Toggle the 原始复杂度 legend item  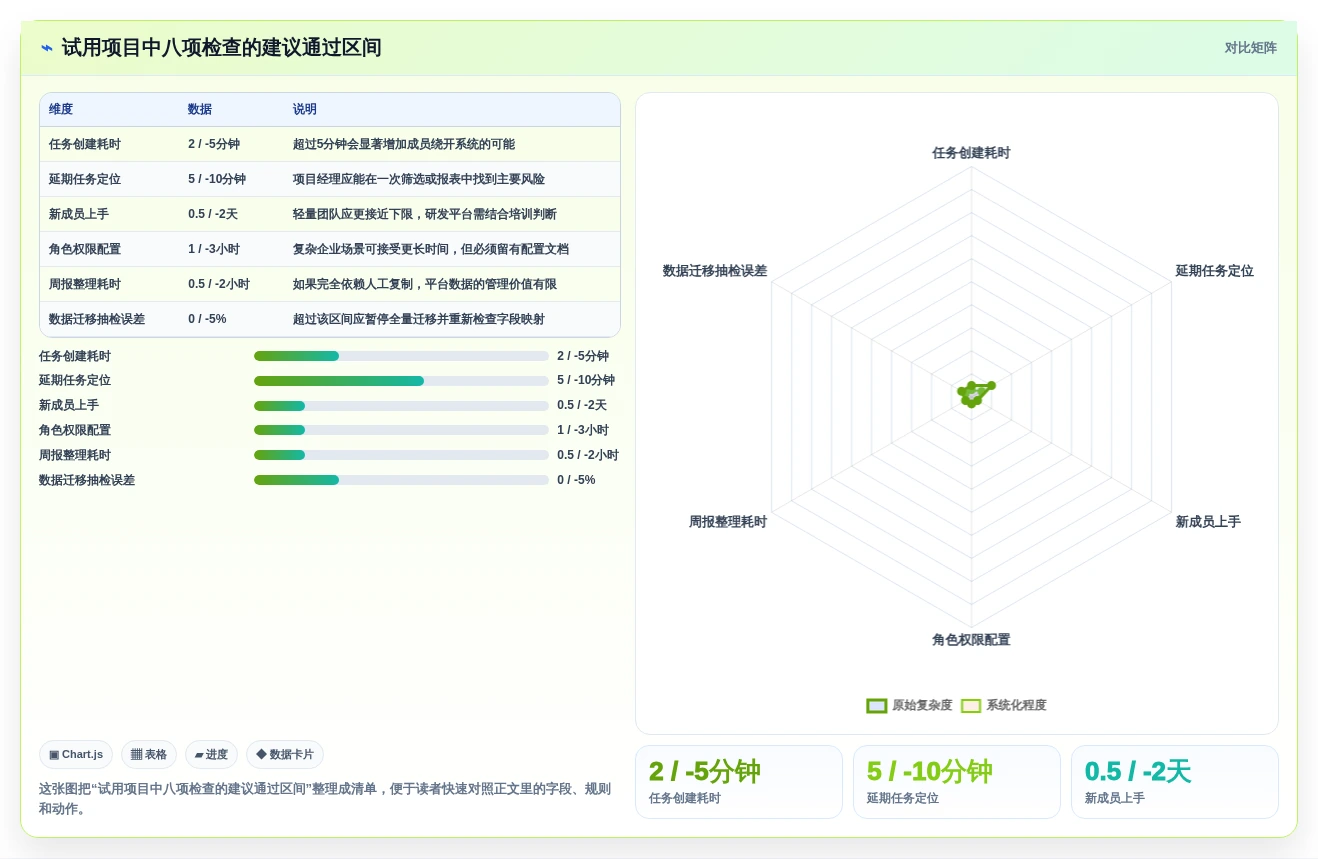[x=909, y=706]
